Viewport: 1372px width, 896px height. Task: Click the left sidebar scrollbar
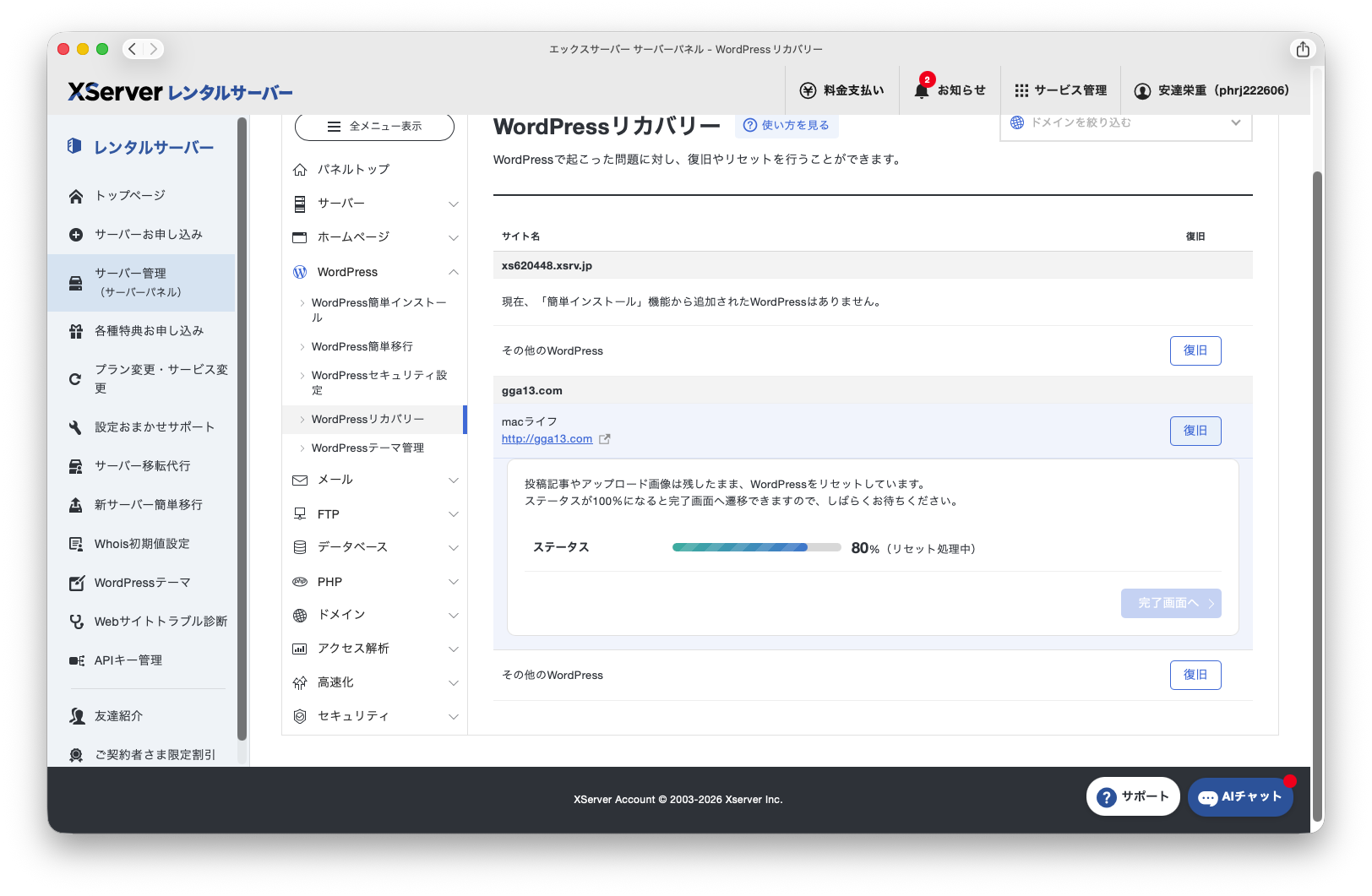click(242, 429)
